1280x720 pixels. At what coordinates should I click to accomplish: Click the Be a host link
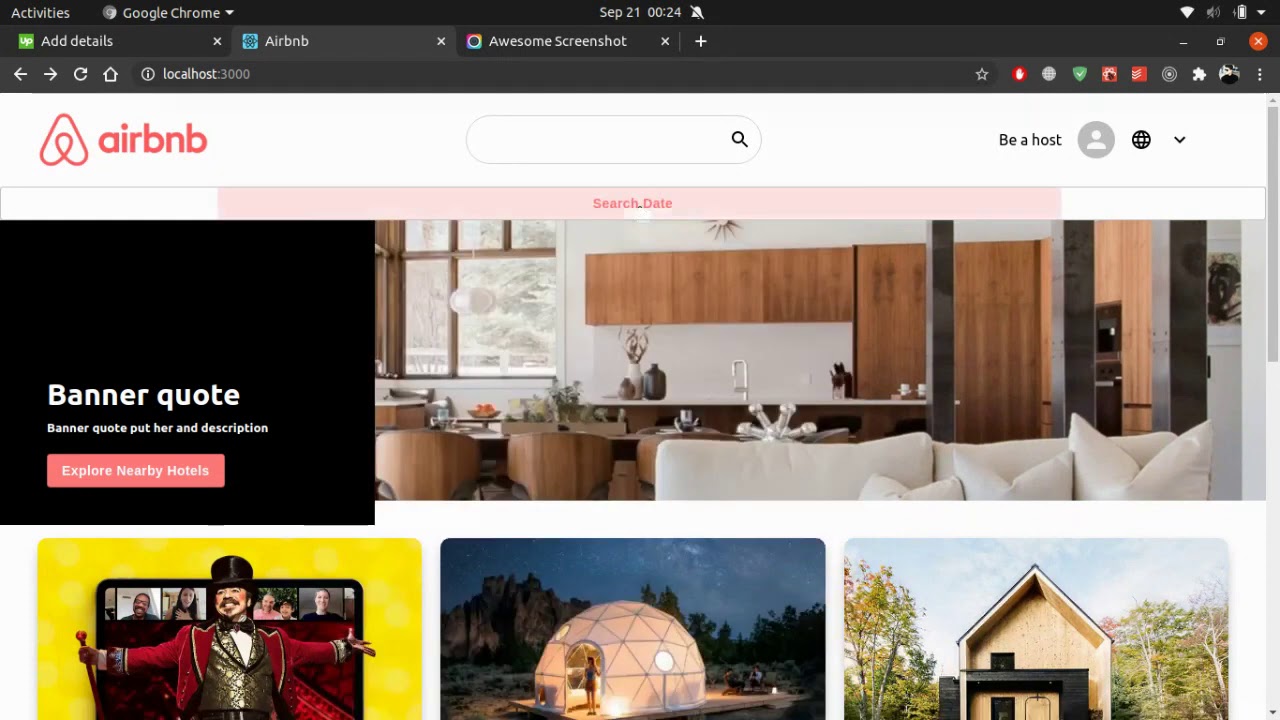click(1030, 140)
